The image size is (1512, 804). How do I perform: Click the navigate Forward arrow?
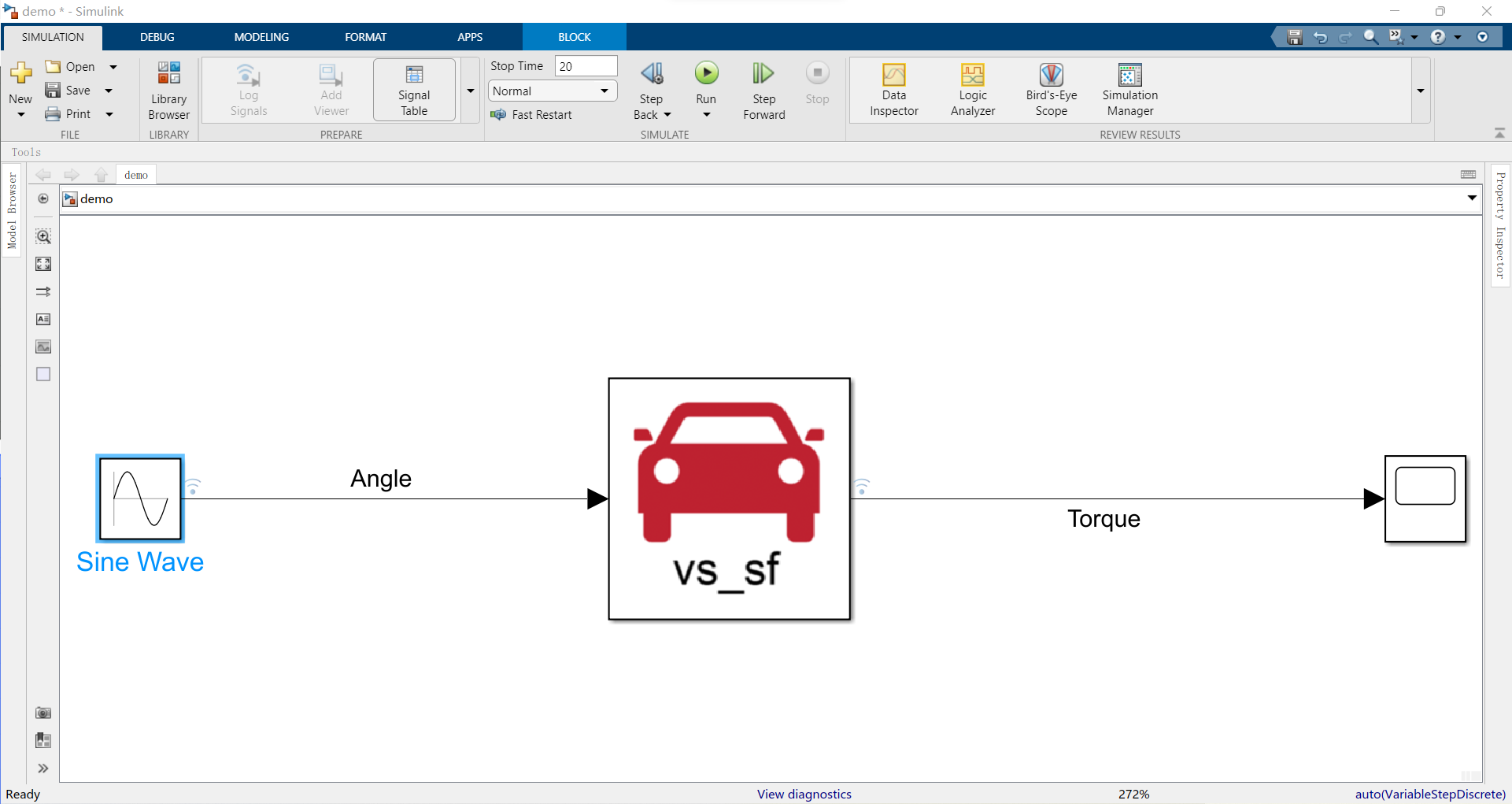pyautogui.click(x=72, y=175)
